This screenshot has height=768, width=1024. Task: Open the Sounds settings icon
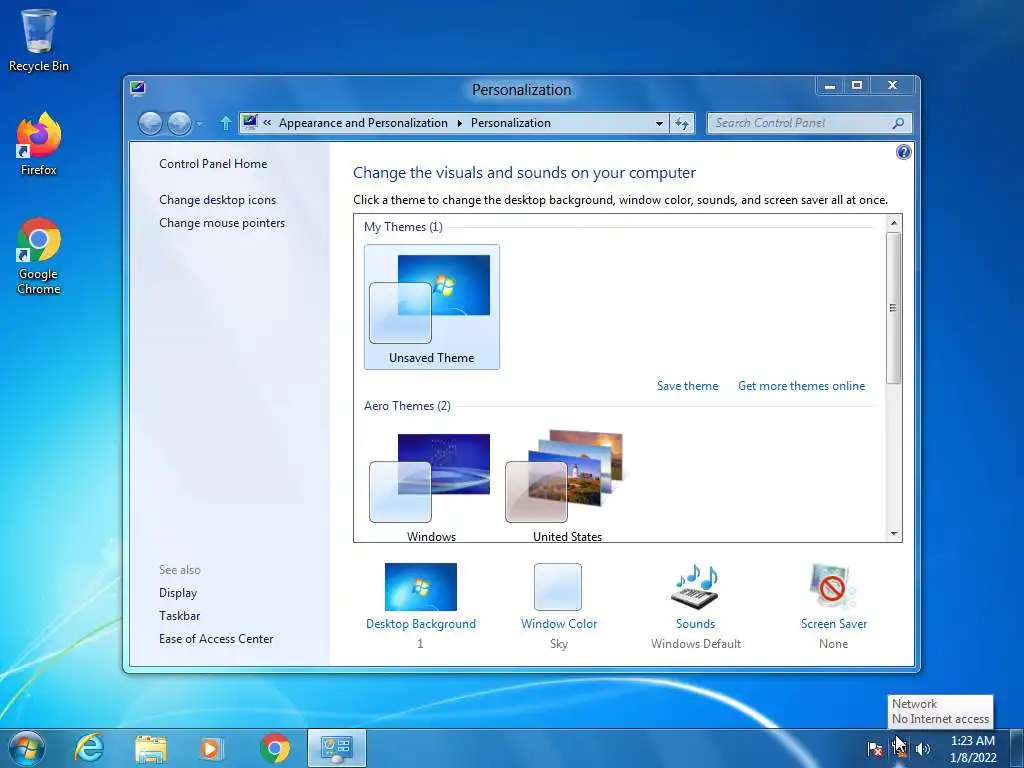(x=695, y=586)
